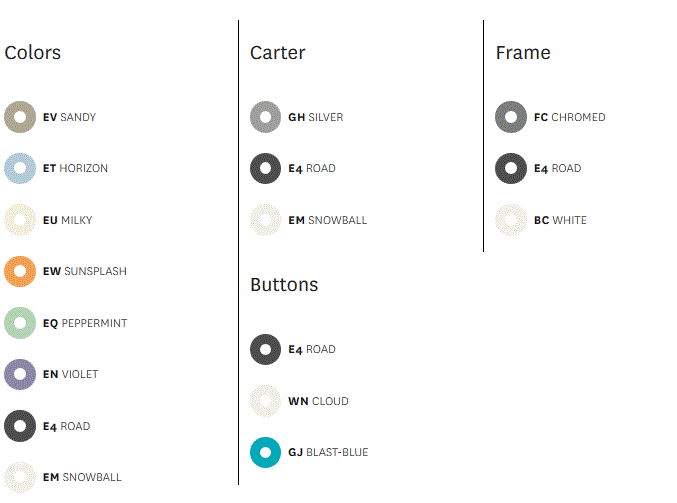Viewport: 677px width, 503px height.
Task: Pick E4 Road under Colors
Action: pyautogui.click(x=20, y=426)
